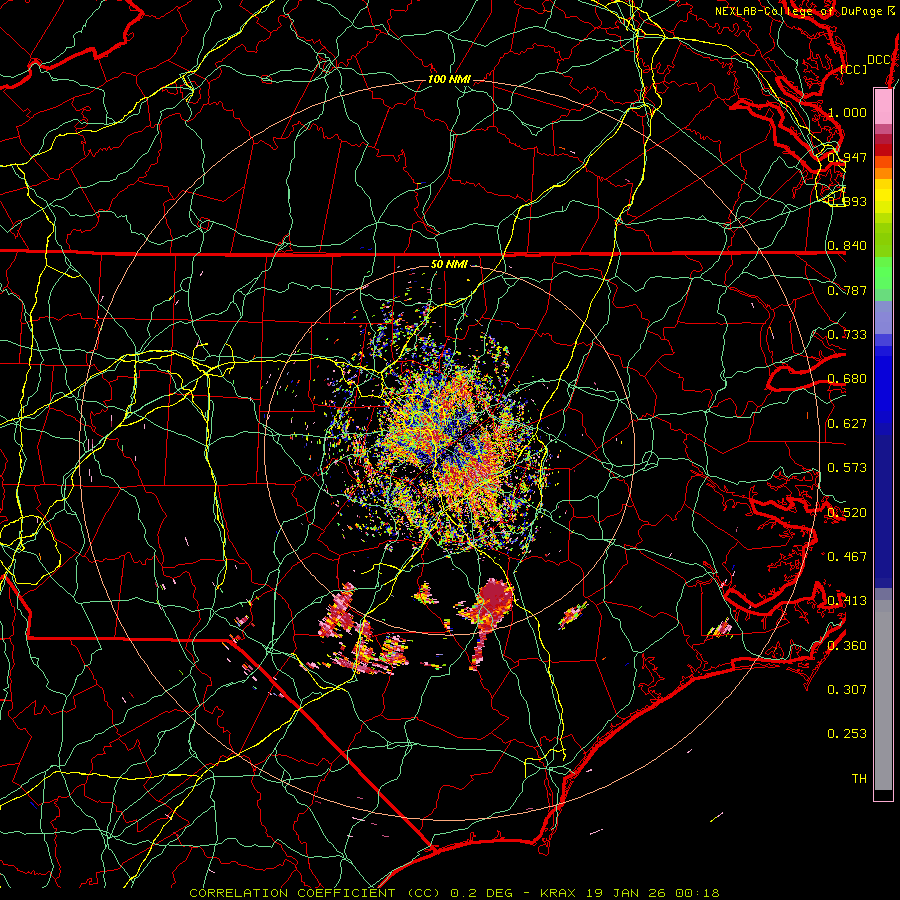Click the KRAX radar site identifier
This screenshot has height=900, width=900.
click(x=556, y=893)
